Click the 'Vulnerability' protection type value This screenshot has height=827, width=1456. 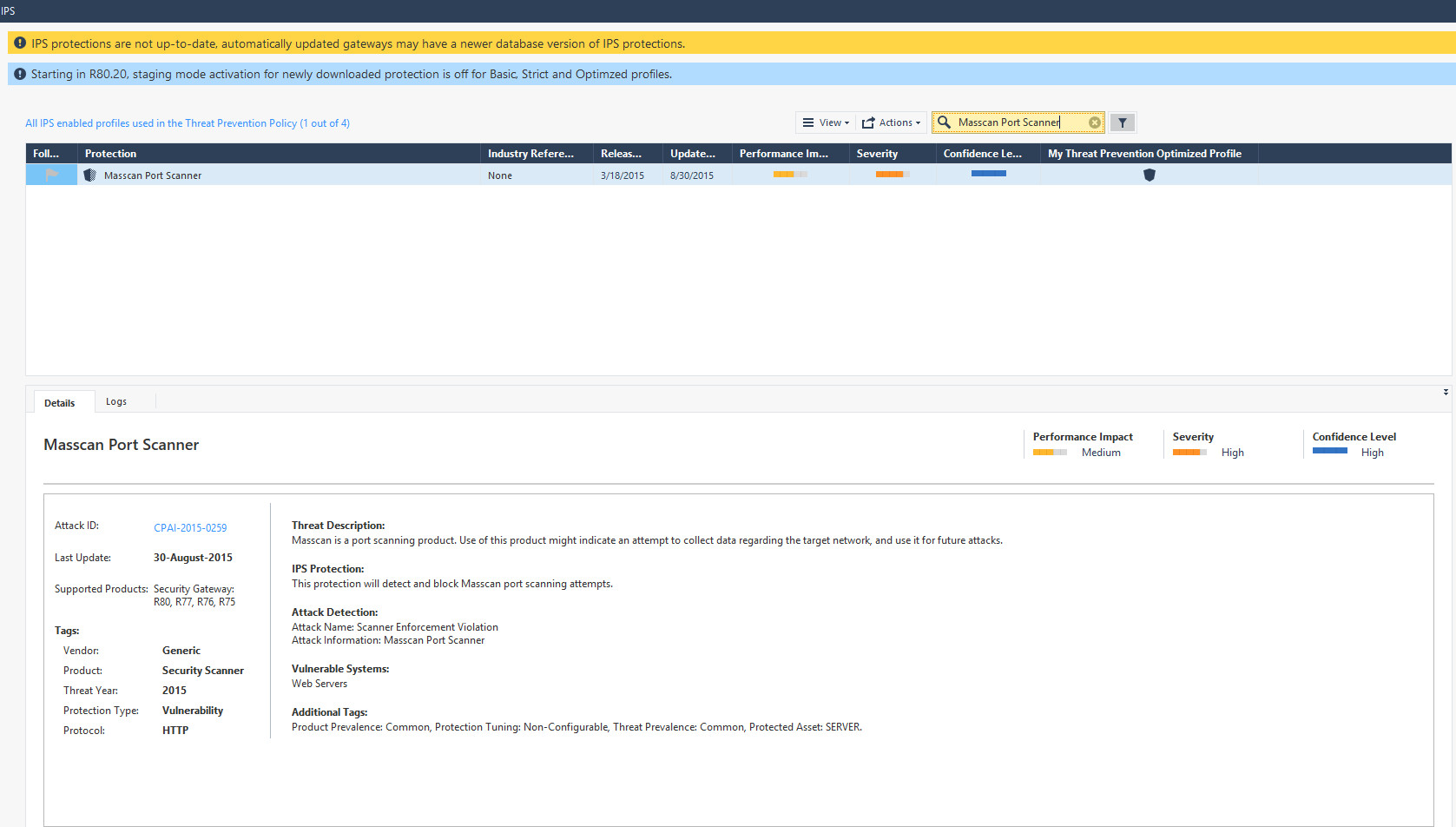click(193, 711)
